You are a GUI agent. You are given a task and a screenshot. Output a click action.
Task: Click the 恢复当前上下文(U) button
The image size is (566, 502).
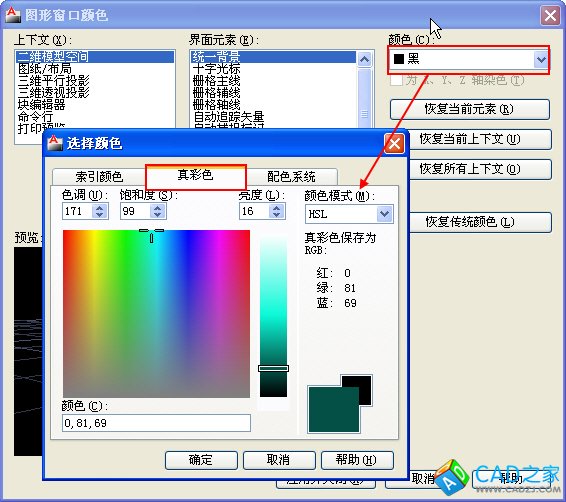click(x=480, y=139)
